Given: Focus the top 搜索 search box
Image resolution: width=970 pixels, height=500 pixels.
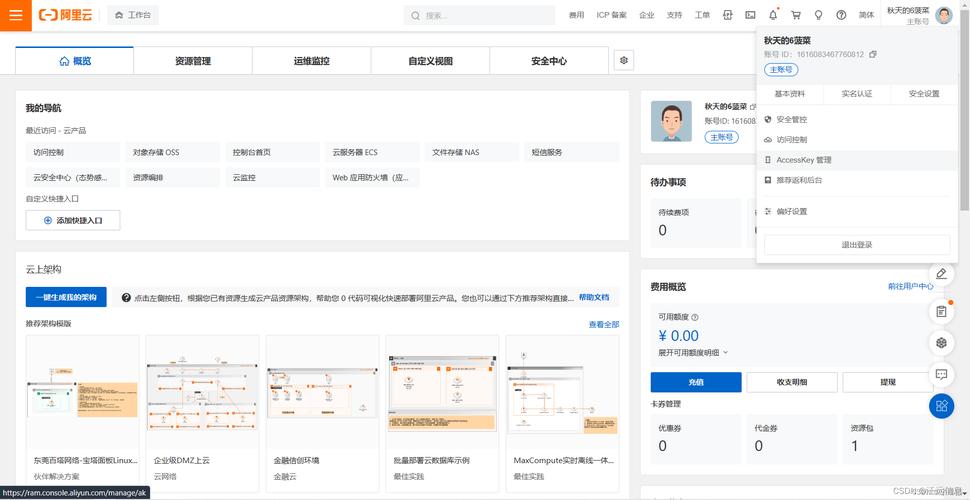Looking at the screenshot, I should click(479, 15).
